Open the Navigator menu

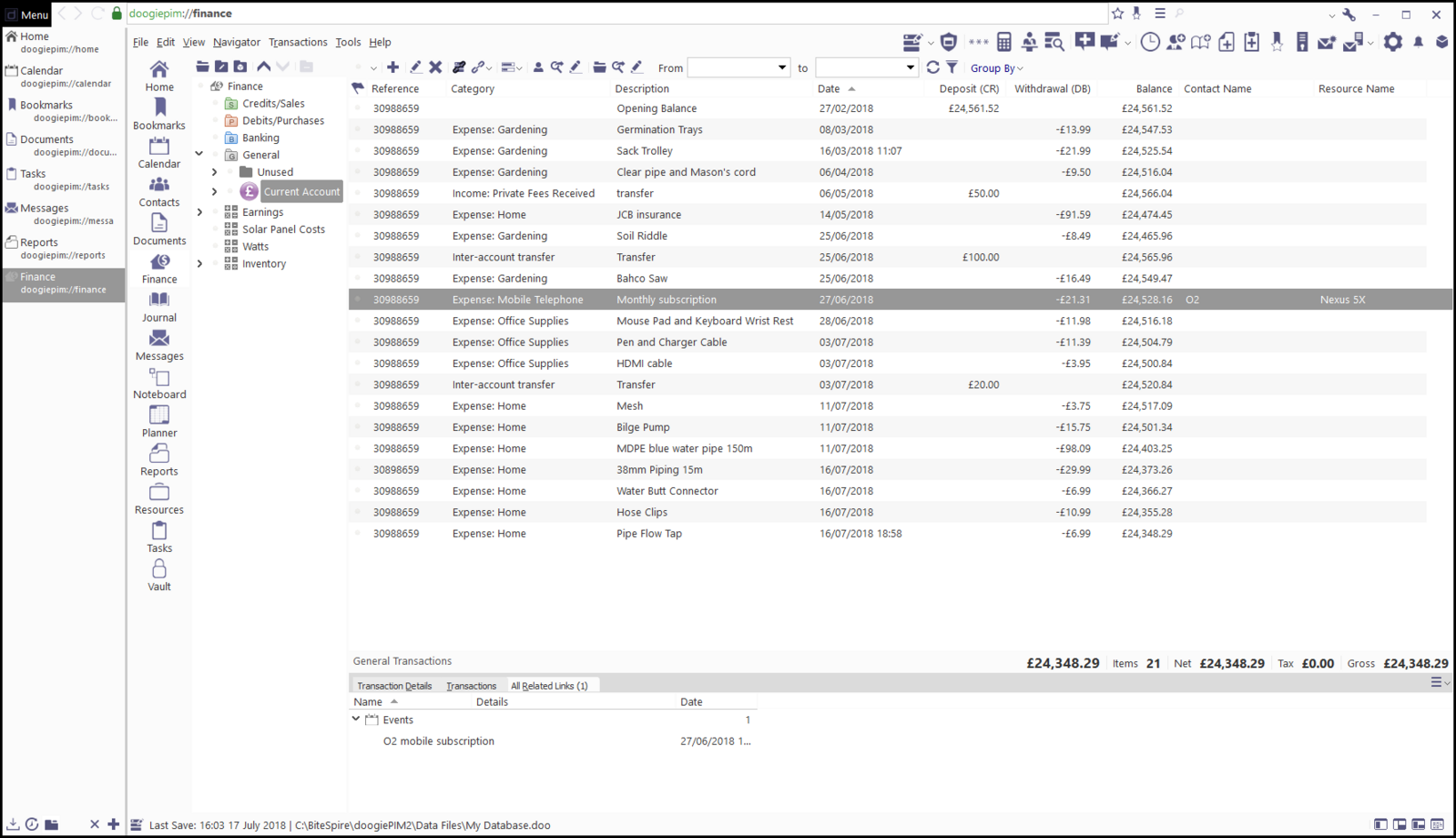point(237,42)
